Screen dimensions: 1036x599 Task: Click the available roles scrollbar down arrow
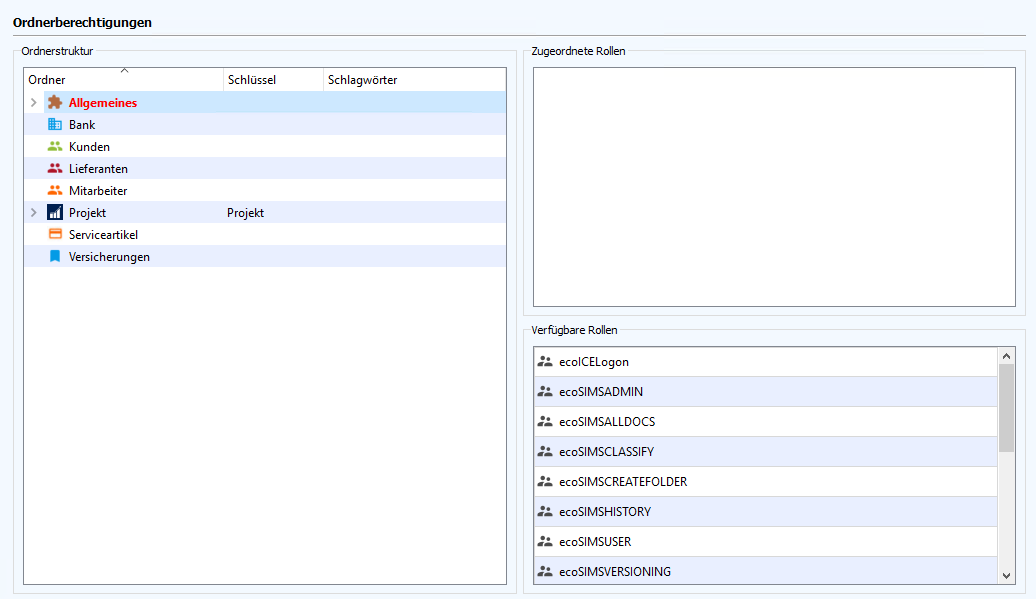[x=1006, y=575]
